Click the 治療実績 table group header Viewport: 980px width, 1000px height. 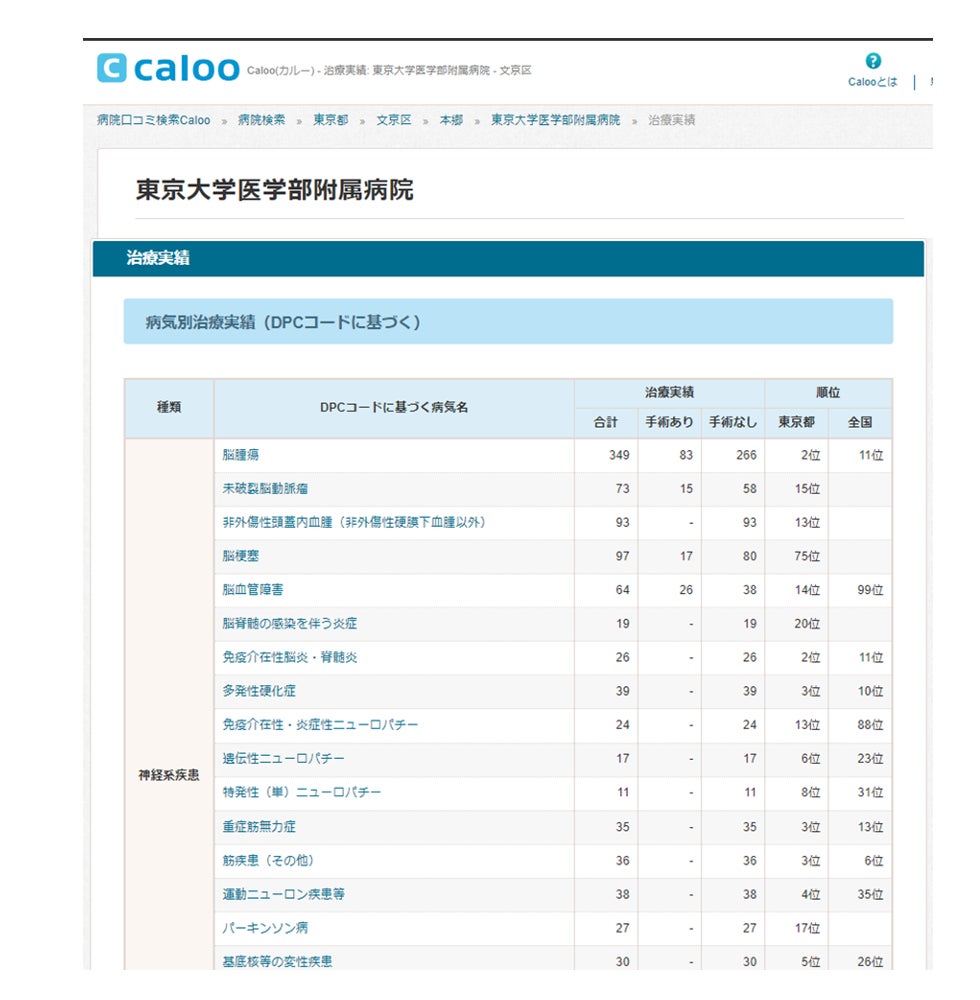669,393
